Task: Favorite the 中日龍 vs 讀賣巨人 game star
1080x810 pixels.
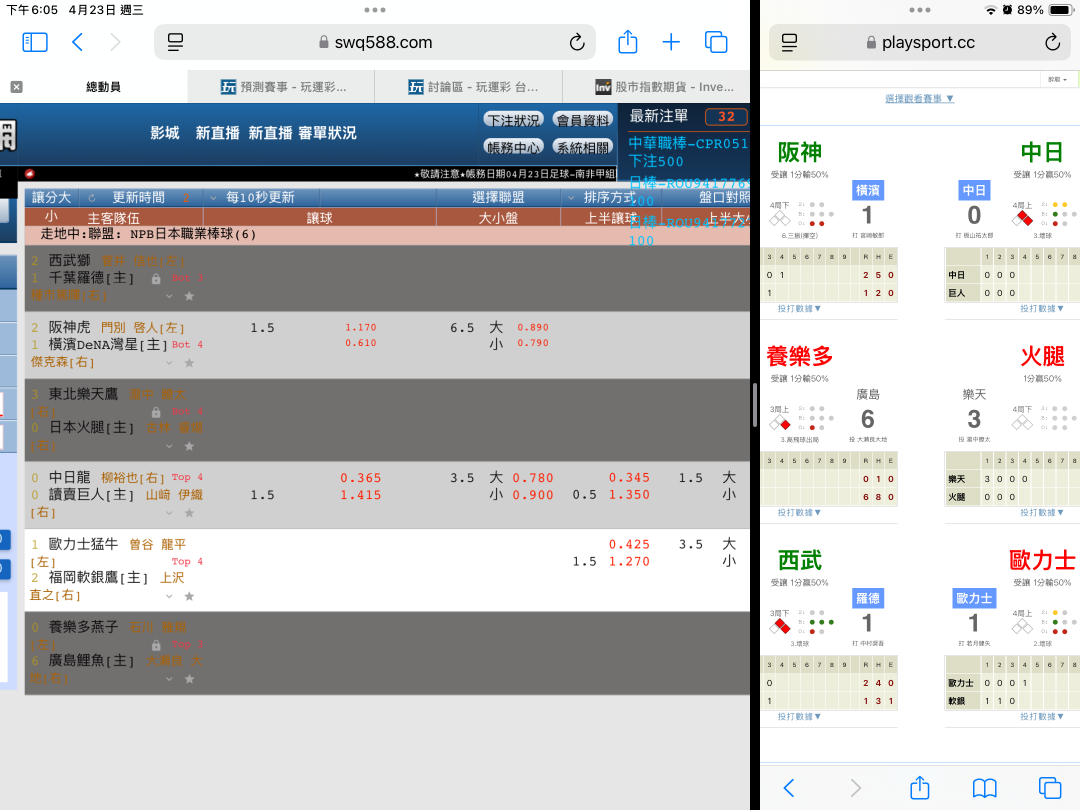Action: (189, 513)
